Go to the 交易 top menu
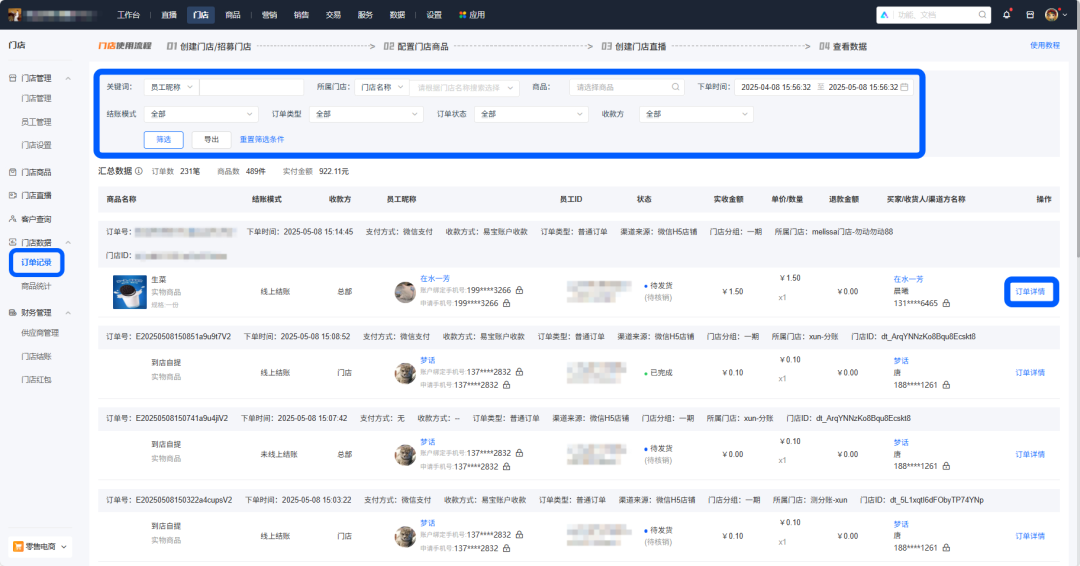The height and width of the screenshot is (566, 1080). tap(333, 14)
